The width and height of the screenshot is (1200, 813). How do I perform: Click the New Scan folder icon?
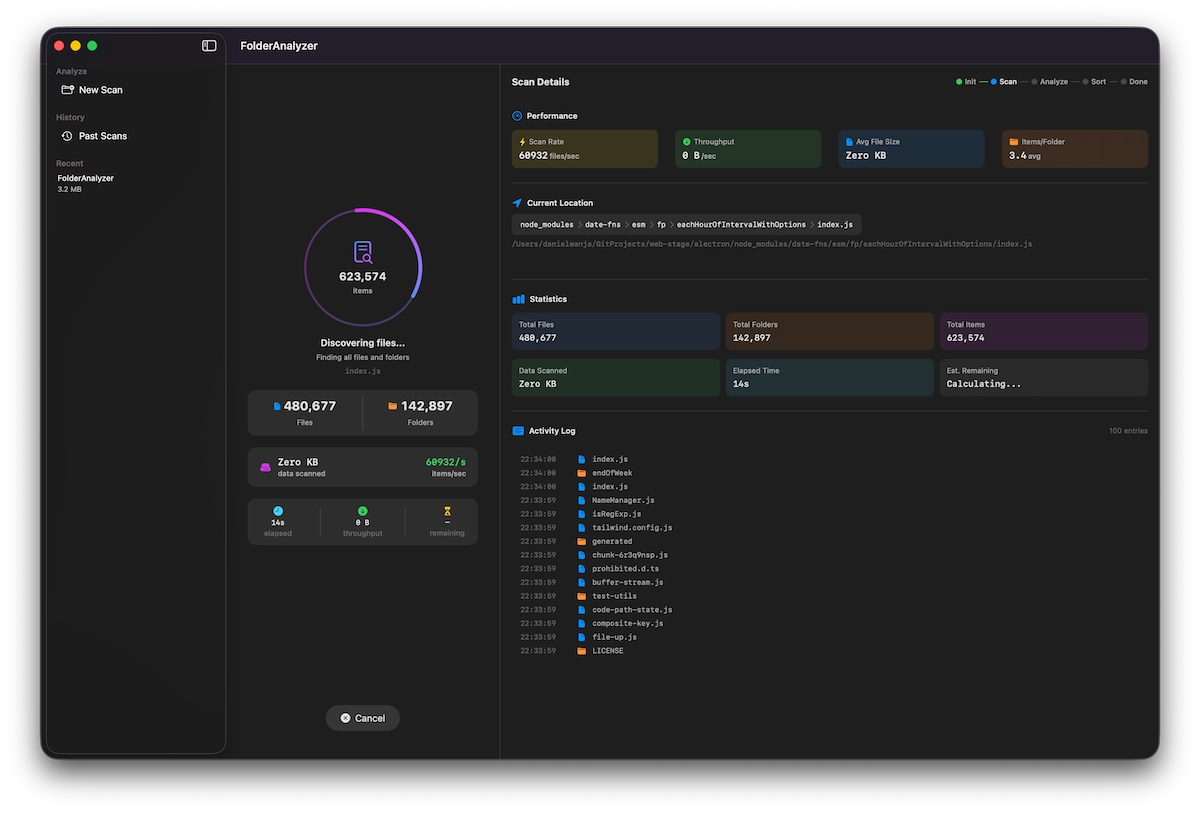(67, 90)
